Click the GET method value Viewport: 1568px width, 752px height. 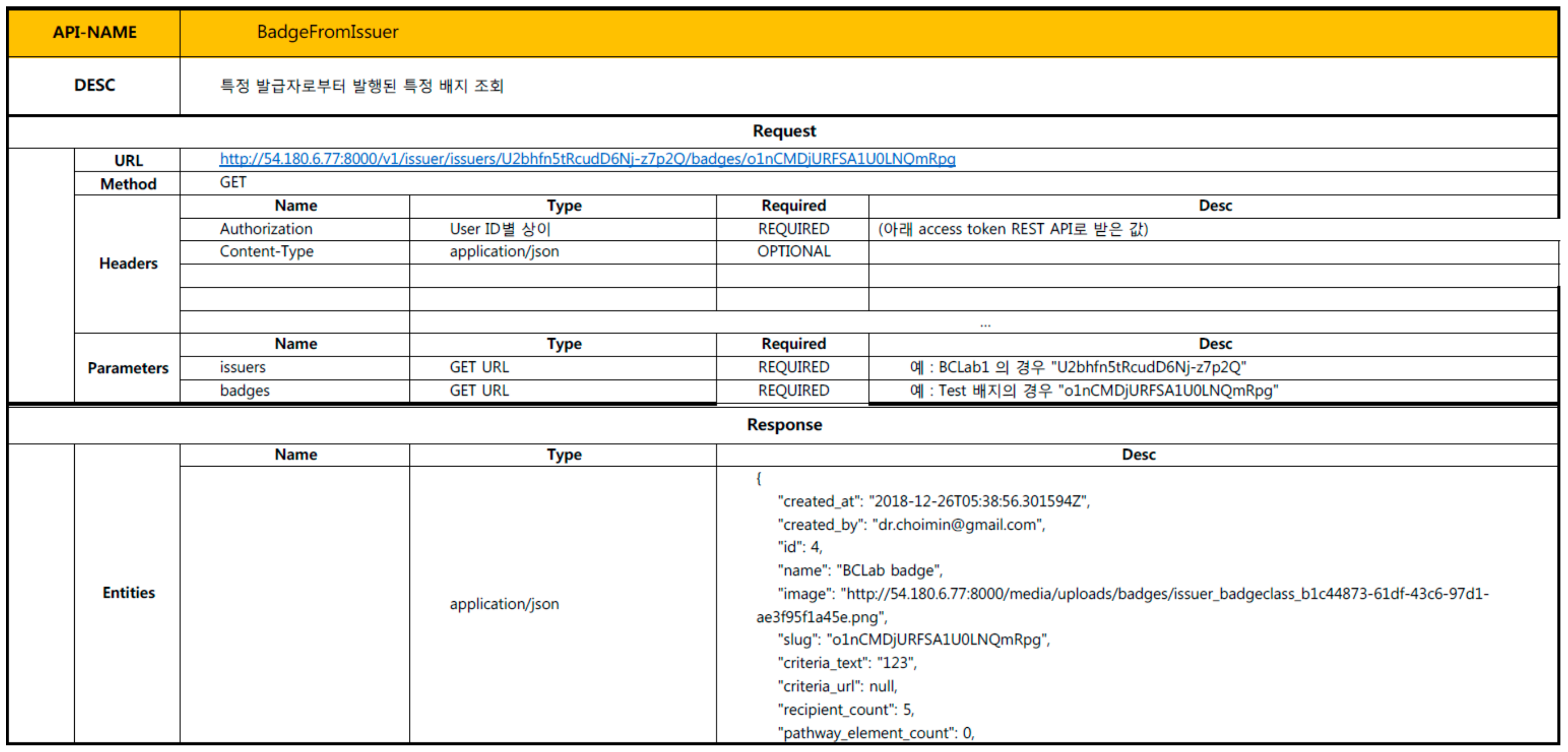pos(233,182)
